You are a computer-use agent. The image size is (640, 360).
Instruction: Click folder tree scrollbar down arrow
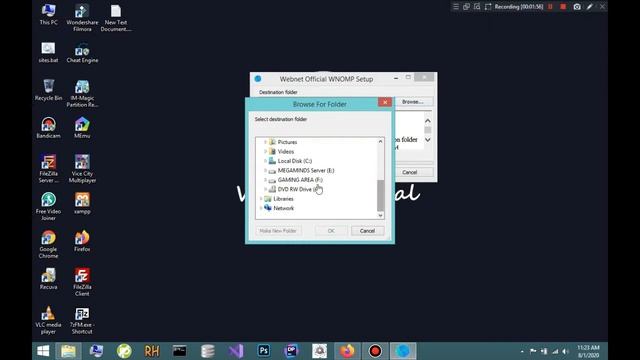pyautogui.click(x=380, y=216)
